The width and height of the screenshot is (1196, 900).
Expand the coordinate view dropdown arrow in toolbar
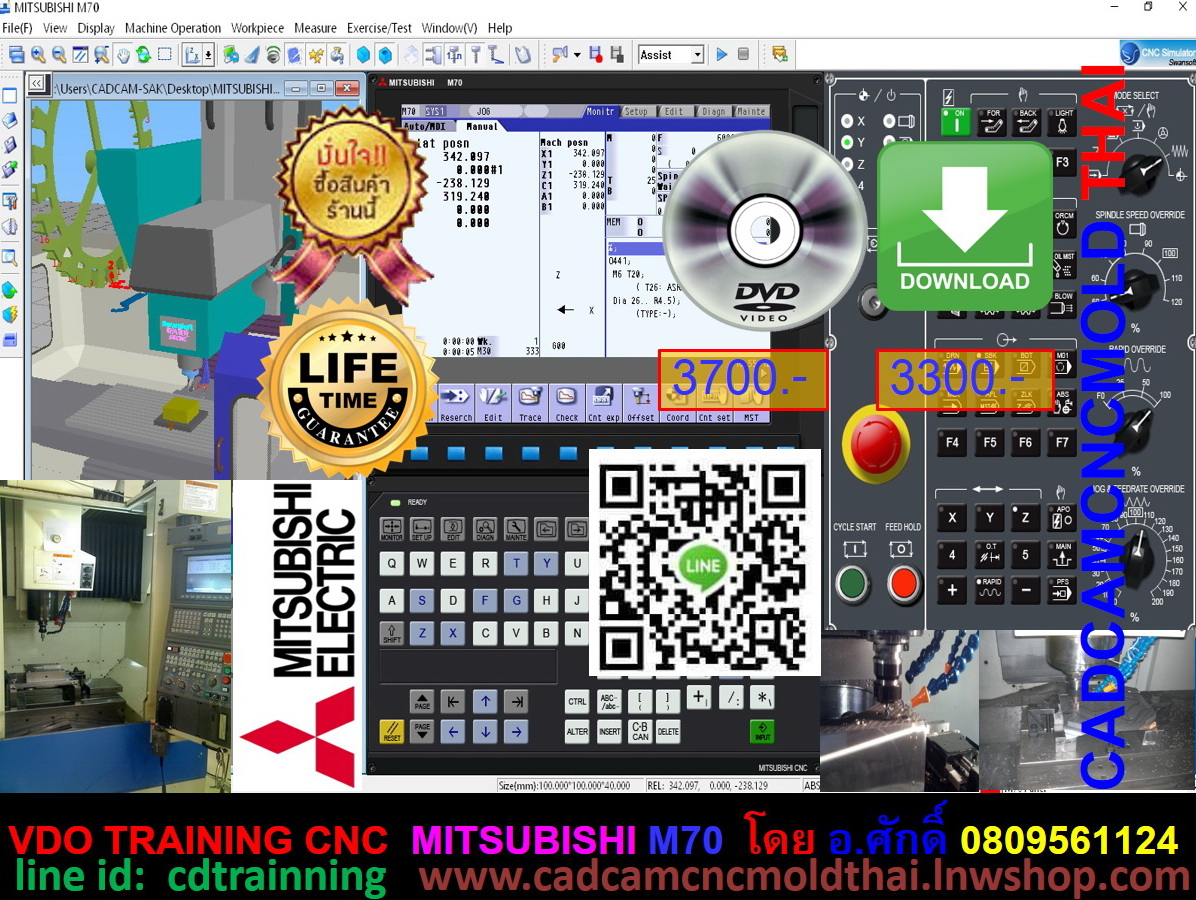(208, 55)
